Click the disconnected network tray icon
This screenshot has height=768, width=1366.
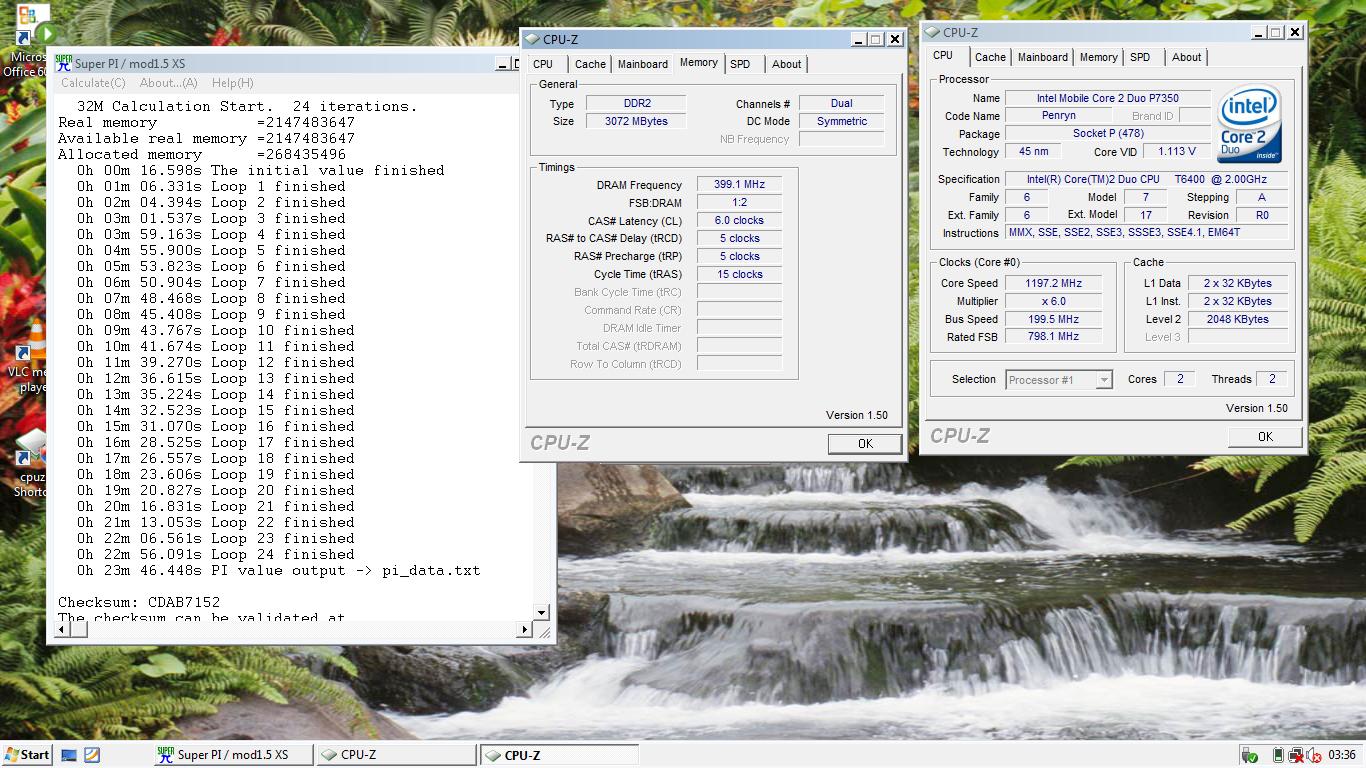pos(1296,755)
